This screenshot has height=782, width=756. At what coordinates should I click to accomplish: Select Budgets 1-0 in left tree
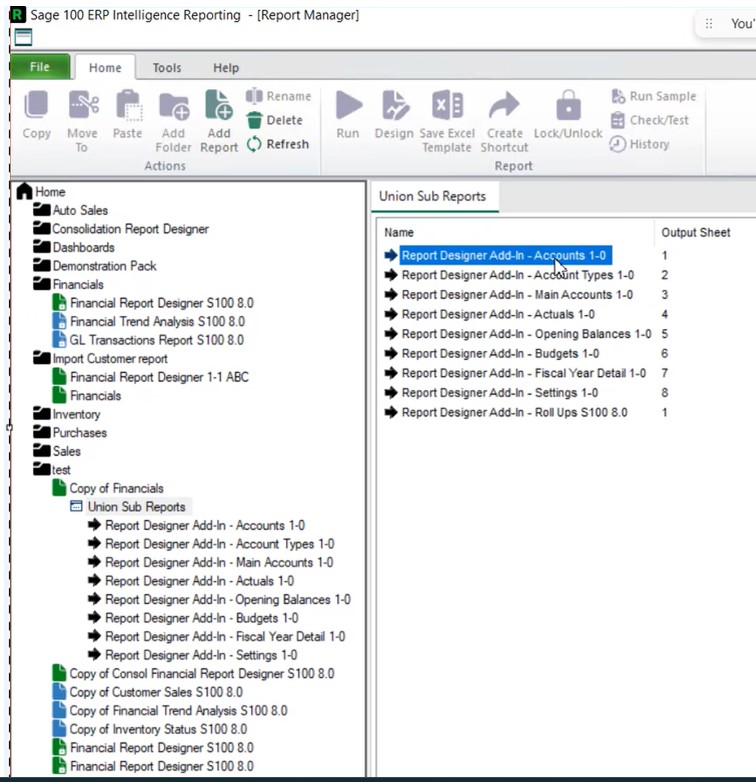click(x=201, y=617)
